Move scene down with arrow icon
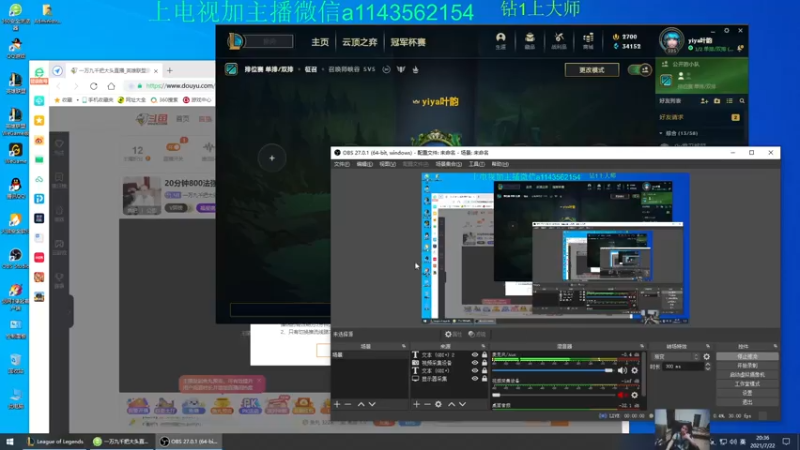This screenshot has width=800, height=450. pyautogui.click(x=372, y=404)
